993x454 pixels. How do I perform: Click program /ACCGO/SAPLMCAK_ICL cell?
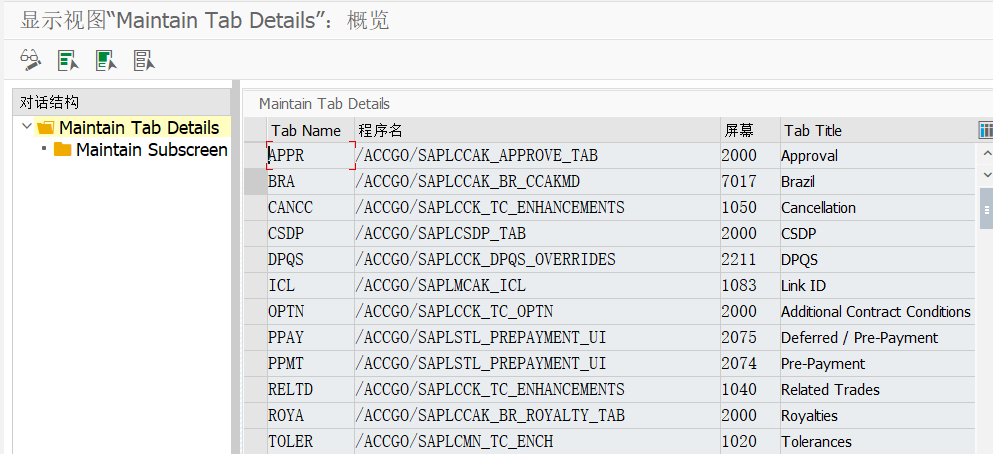537,286
